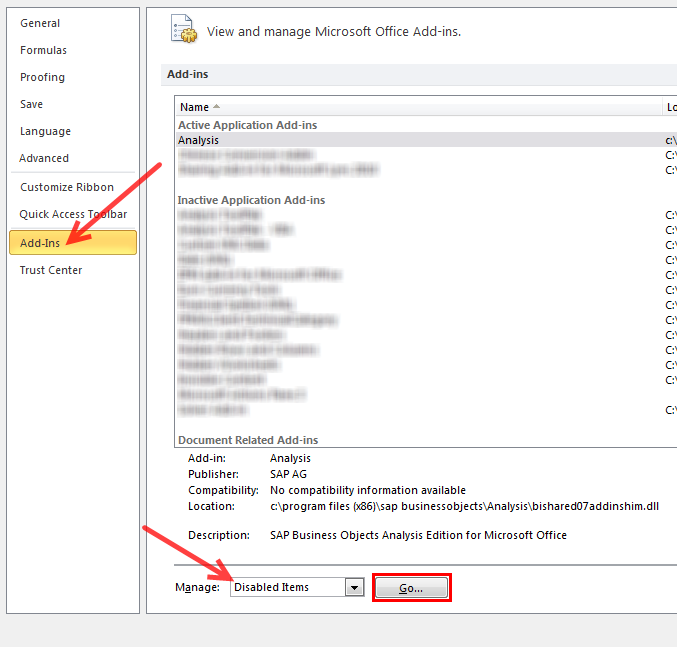Click the Disabled Items combo box

point(297,587)
